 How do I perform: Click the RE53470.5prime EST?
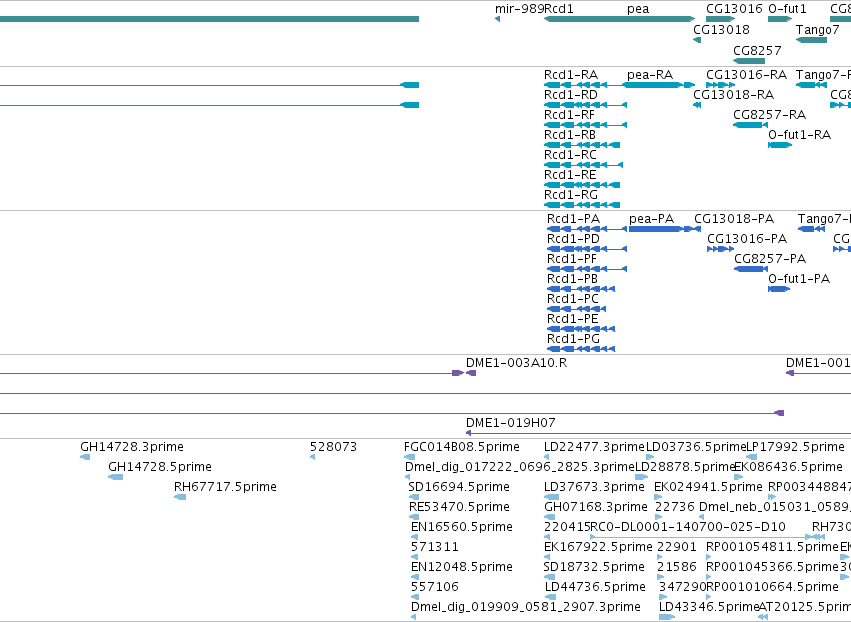414,517
